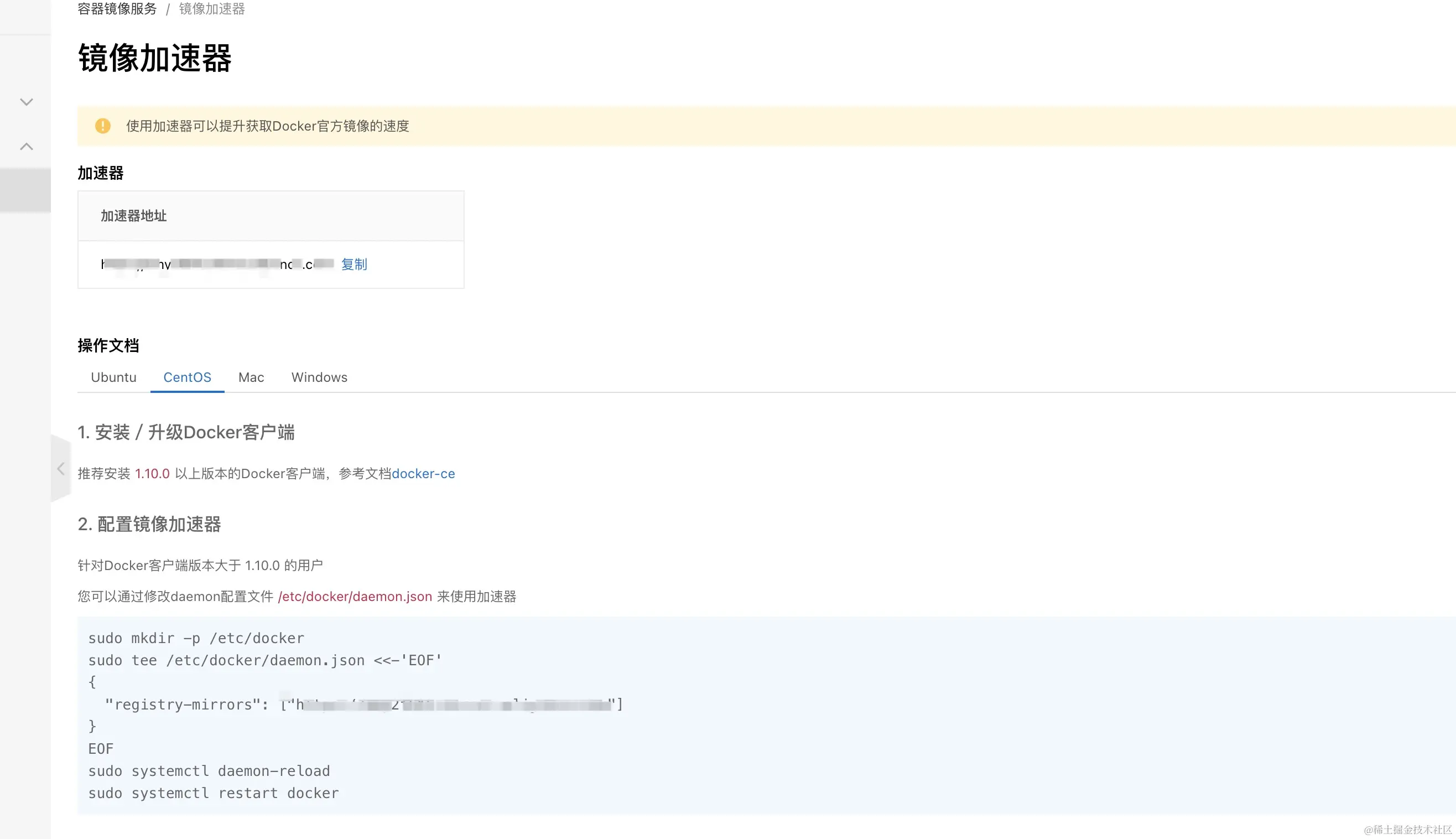Click the 加速器地址 table header
Image resolution: width=1456 pixels, height=839 pixels.
pos(134,216)
